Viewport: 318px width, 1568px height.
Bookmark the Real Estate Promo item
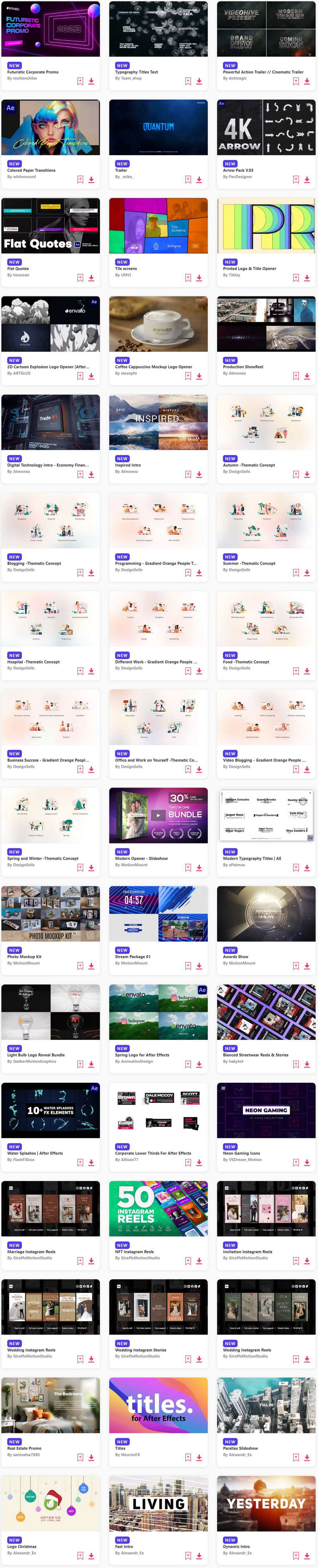[81, 1458]
